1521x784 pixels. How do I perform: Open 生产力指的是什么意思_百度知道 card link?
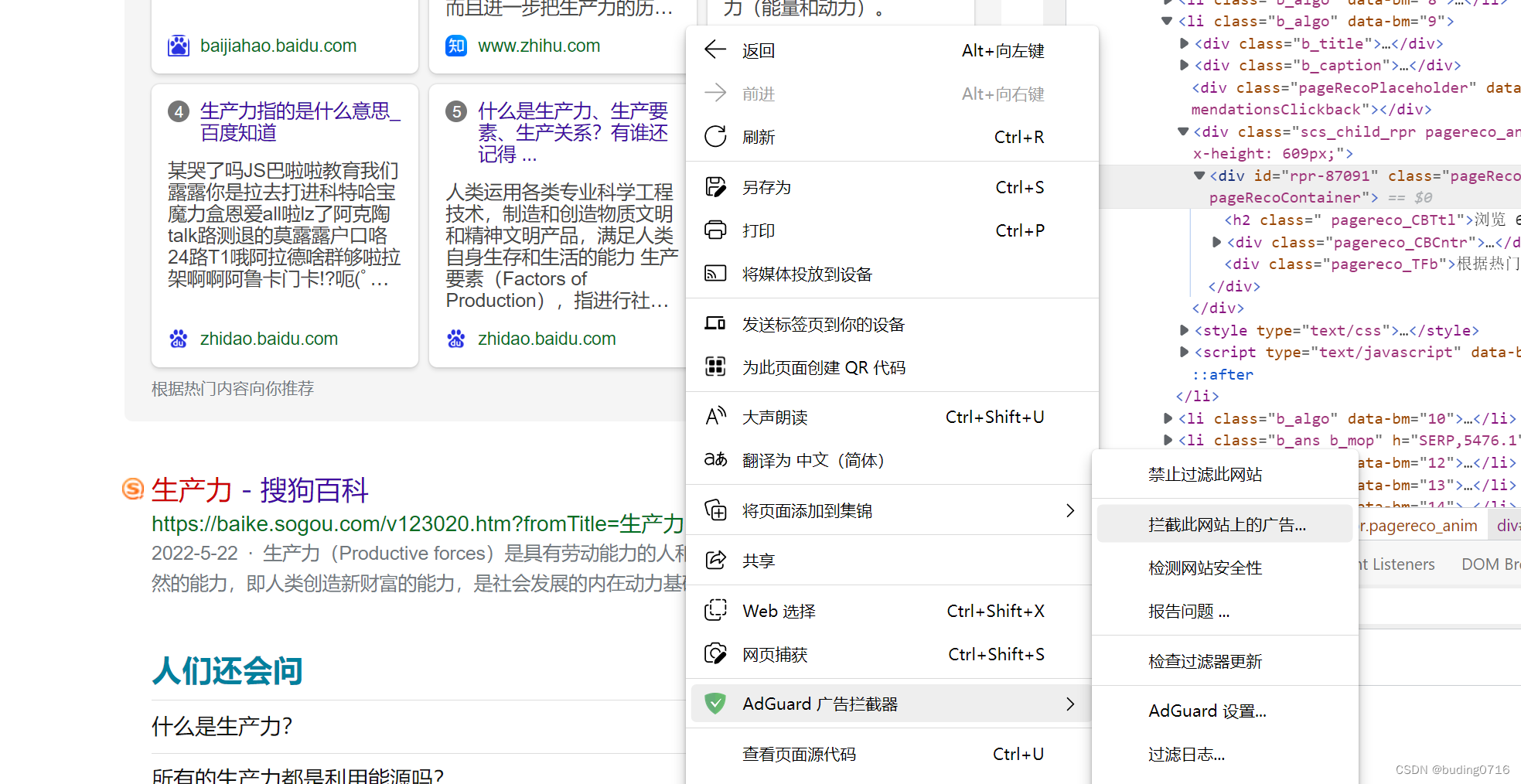[300, 121]
